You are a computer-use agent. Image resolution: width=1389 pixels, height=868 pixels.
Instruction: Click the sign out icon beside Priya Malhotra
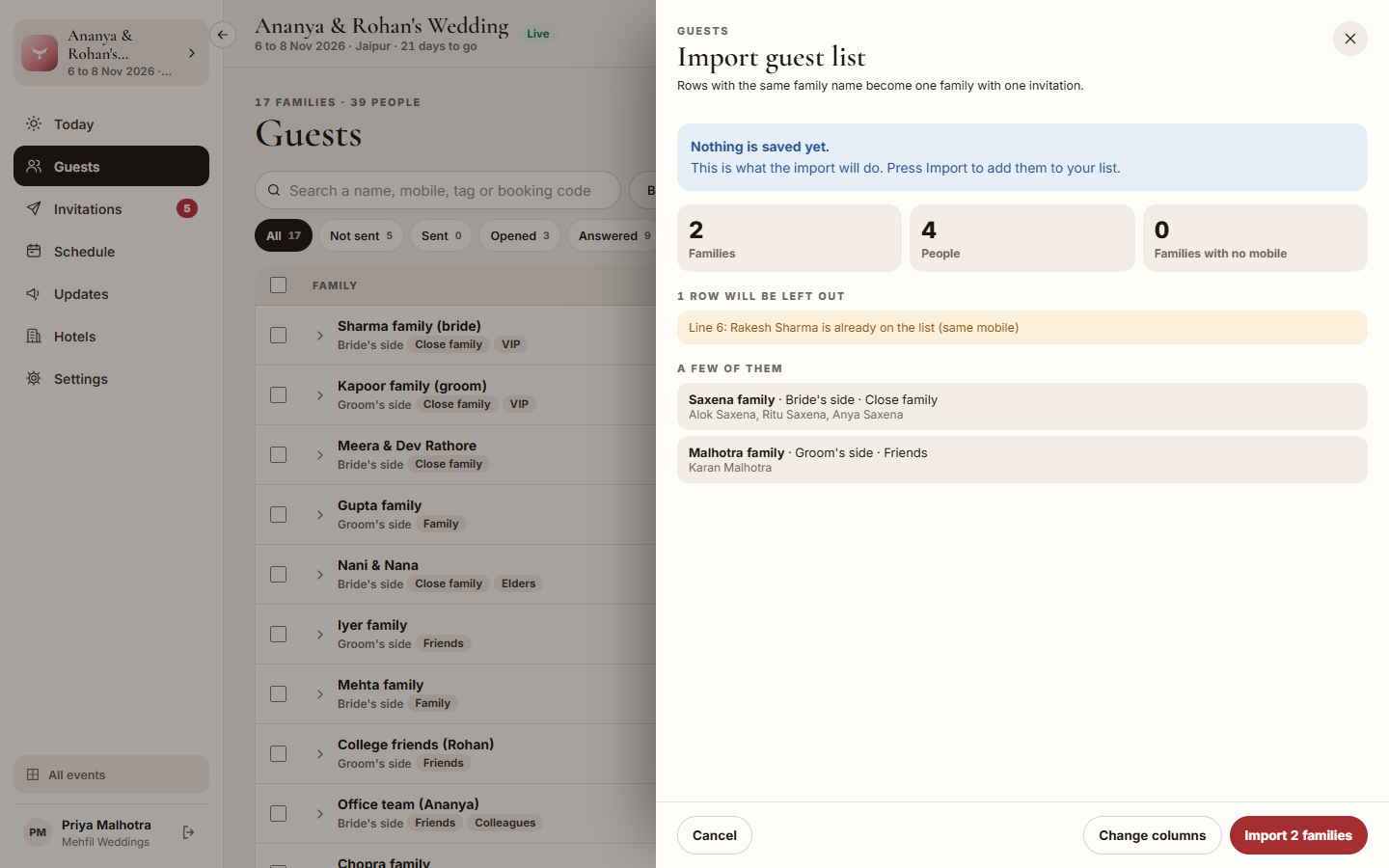pos(189,832)
